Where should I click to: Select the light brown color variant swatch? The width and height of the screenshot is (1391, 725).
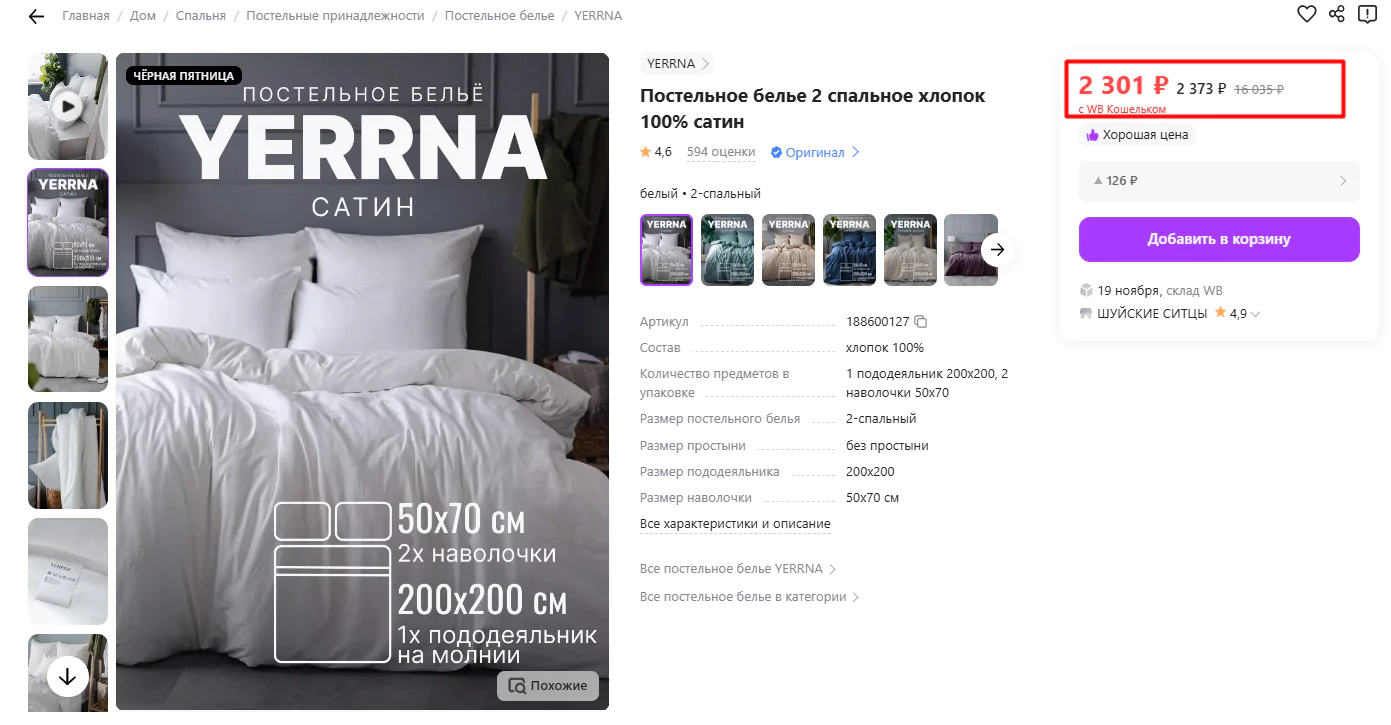910,250
